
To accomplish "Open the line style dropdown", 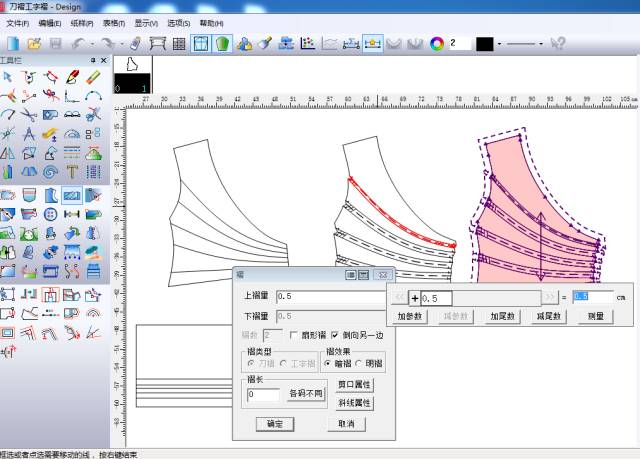I will pos(540,44).
